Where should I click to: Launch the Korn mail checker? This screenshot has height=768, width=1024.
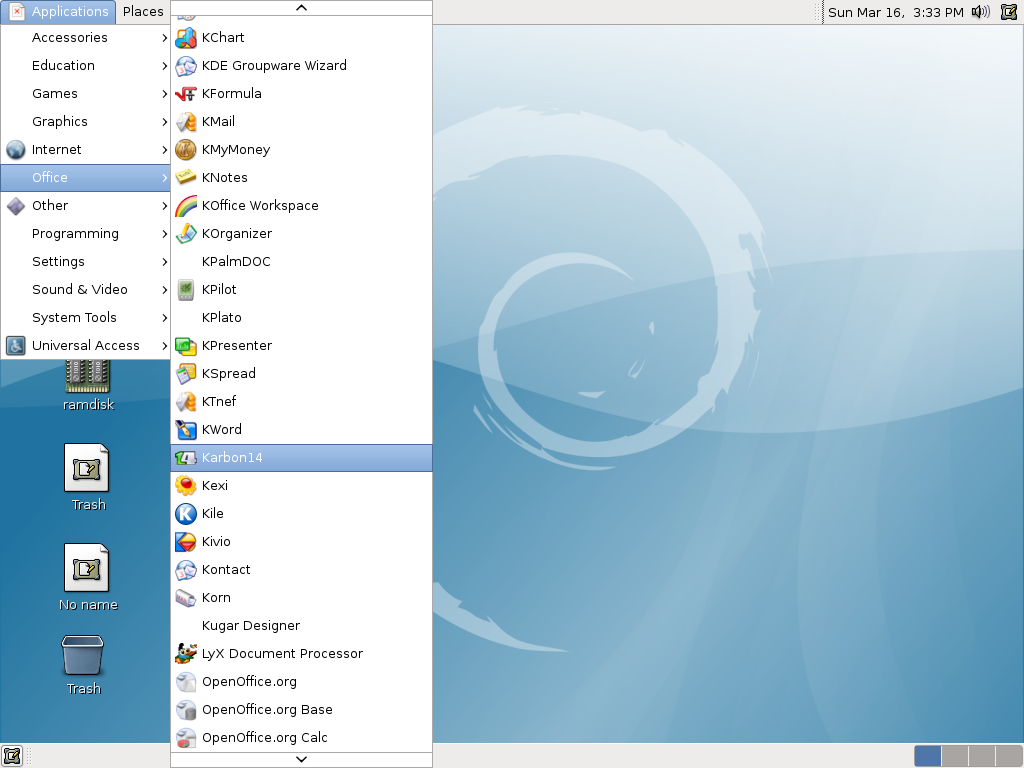301,598
